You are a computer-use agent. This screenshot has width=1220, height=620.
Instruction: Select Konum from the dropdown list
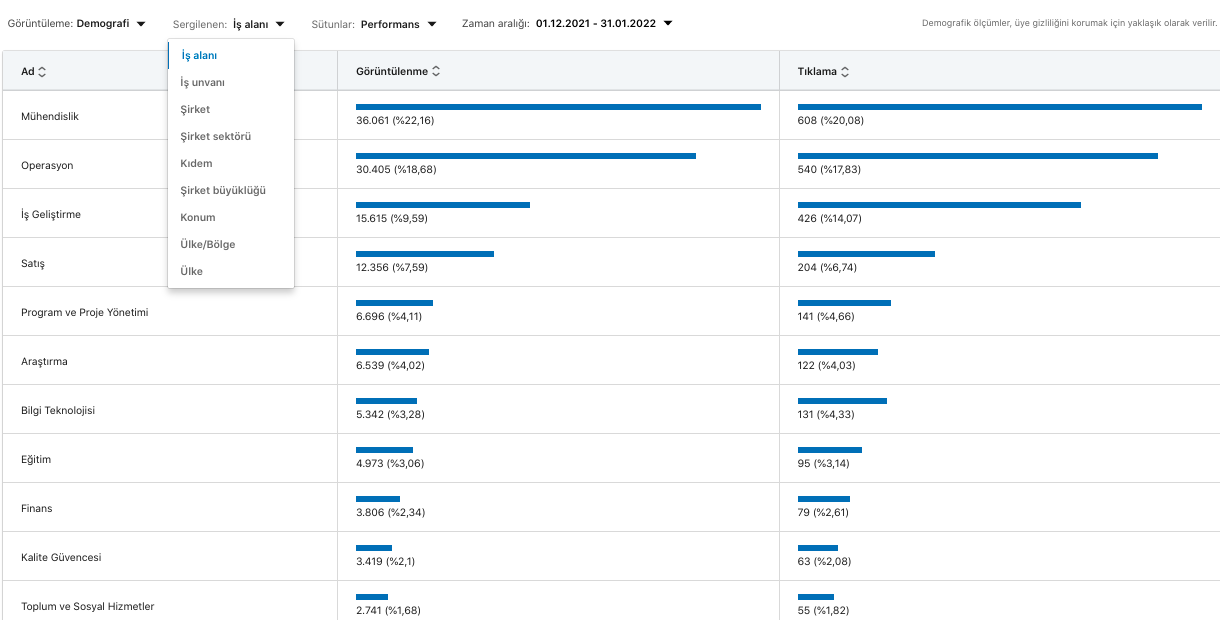click(x=198, y=217)
